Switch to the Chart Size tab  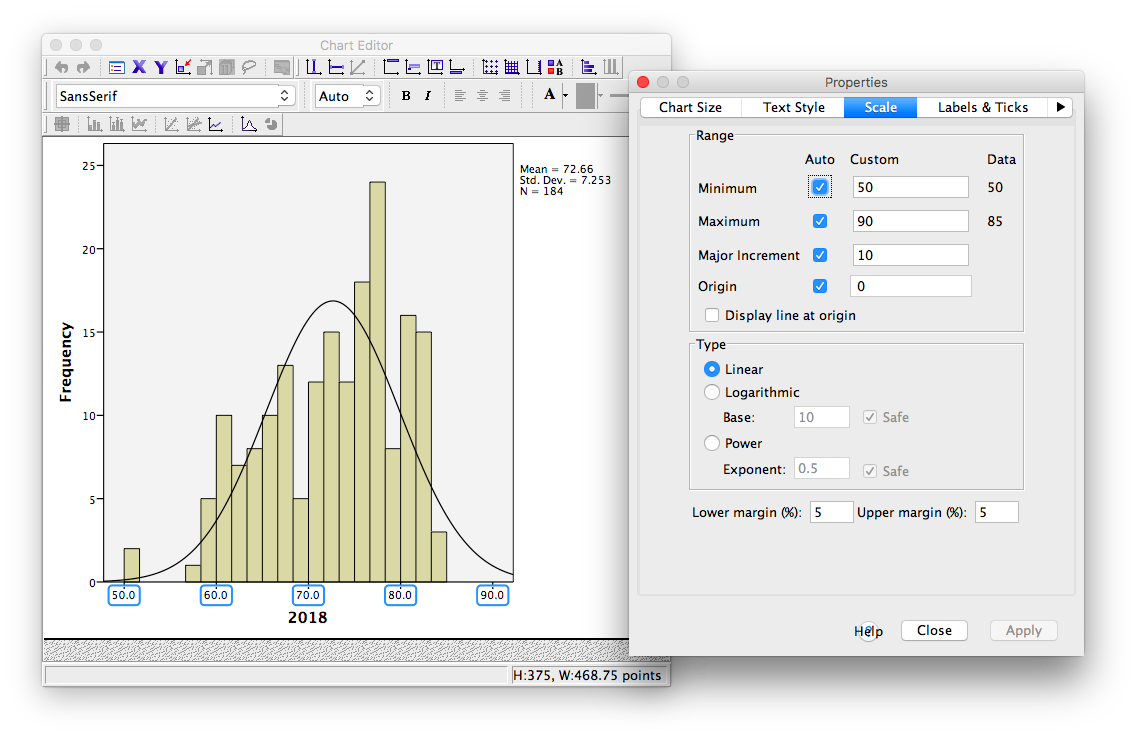point(691,107)
